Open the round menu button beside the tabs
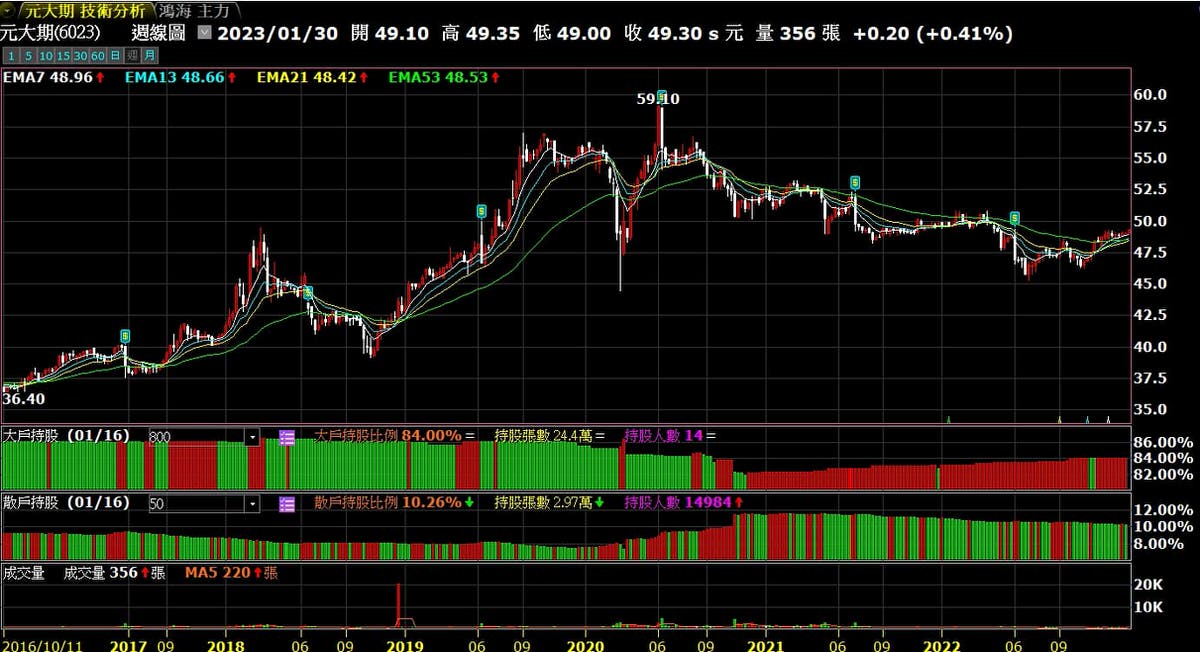 (10, 10)
